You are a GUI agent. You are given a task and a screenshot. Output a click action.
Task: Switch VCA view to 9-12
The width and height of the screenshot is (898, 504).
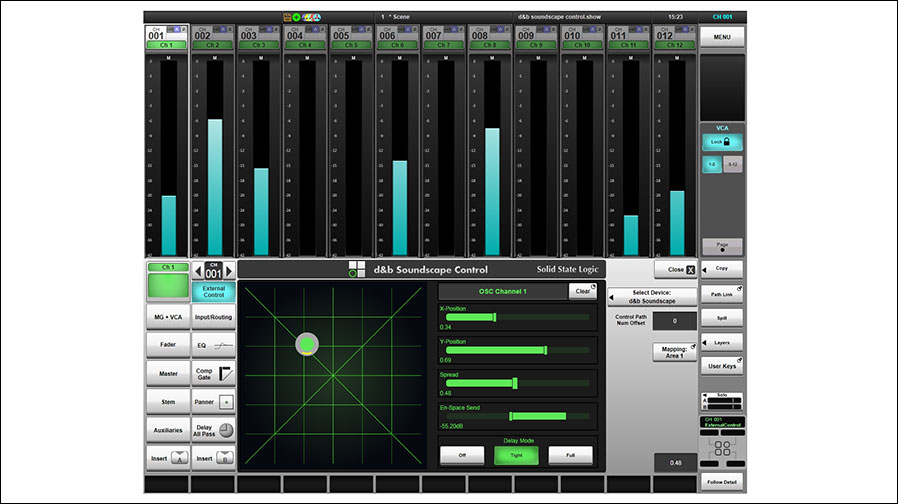[x=733, y=164]
